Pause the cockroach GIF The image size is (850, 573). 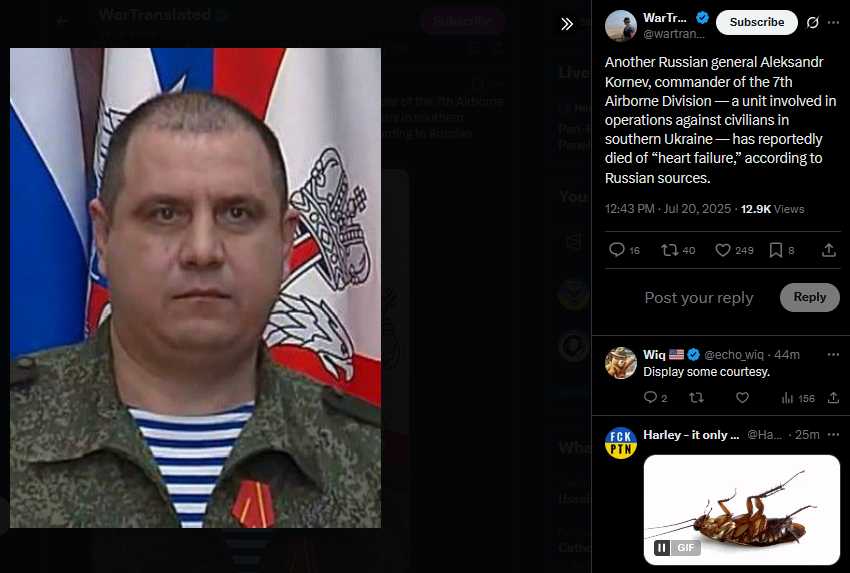coord(661,548)
